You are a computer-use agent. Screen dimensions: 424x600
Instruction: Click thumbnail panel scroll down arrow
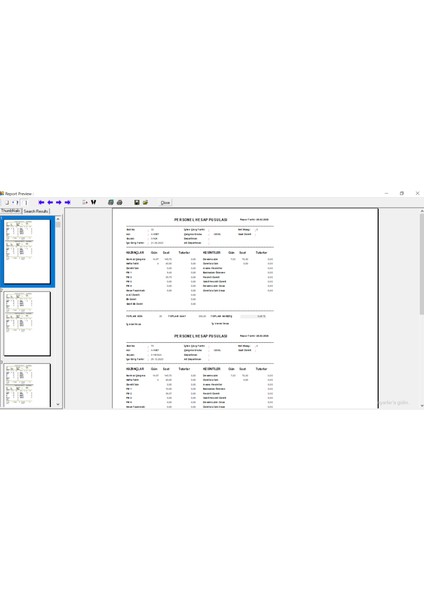[x=58, y=404]
